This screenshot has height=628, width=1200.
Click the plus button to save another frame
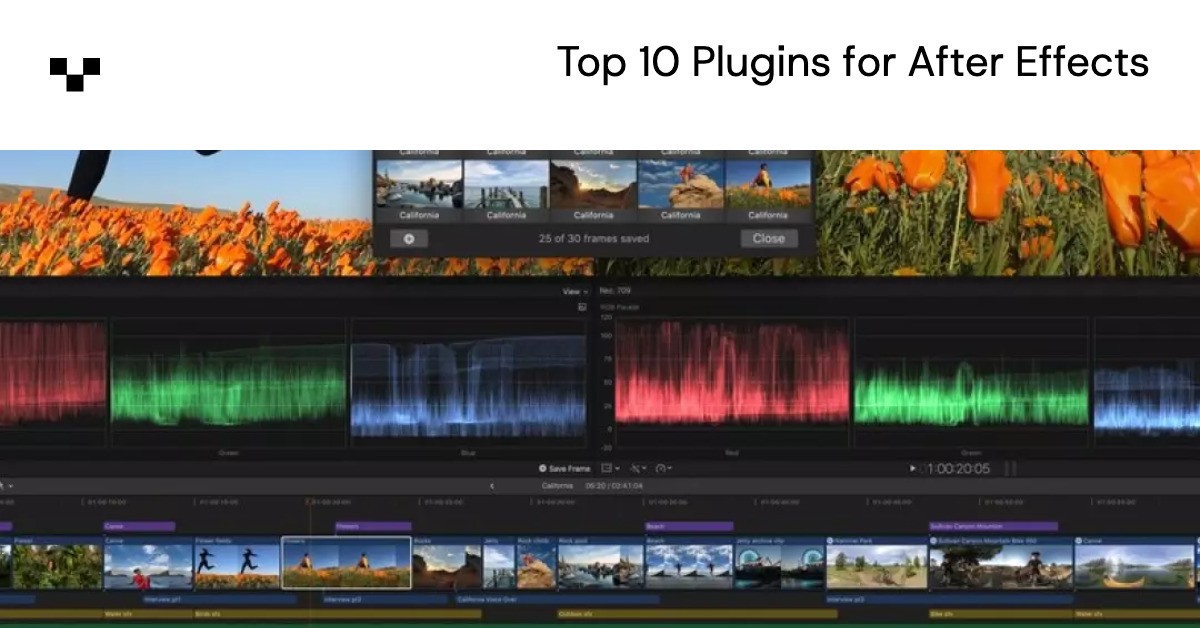coord(409,238)
